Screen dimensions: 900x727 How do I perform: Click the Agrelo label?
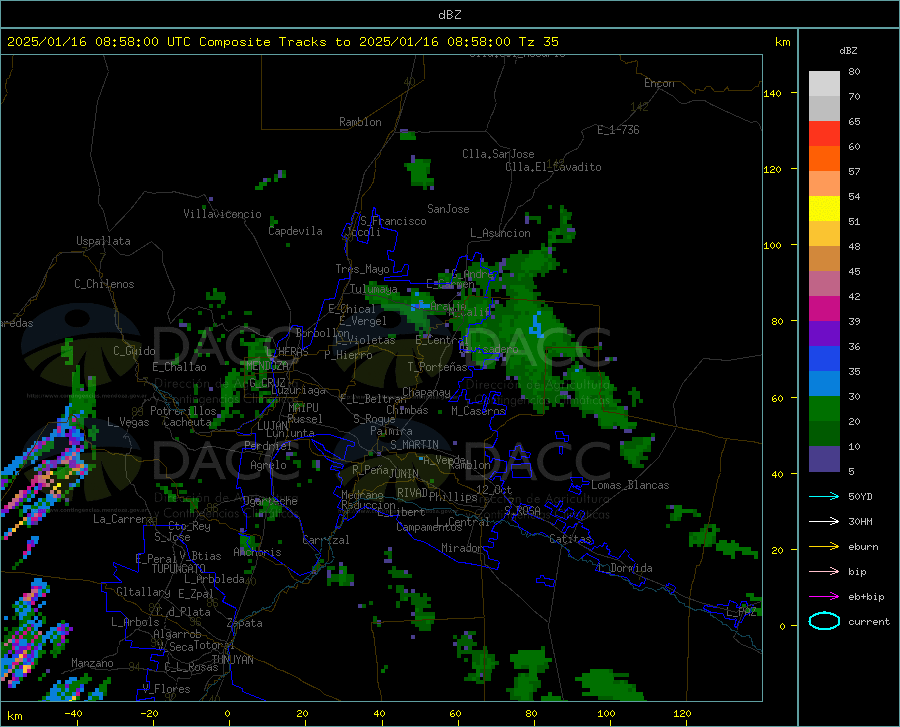point(268,465)
